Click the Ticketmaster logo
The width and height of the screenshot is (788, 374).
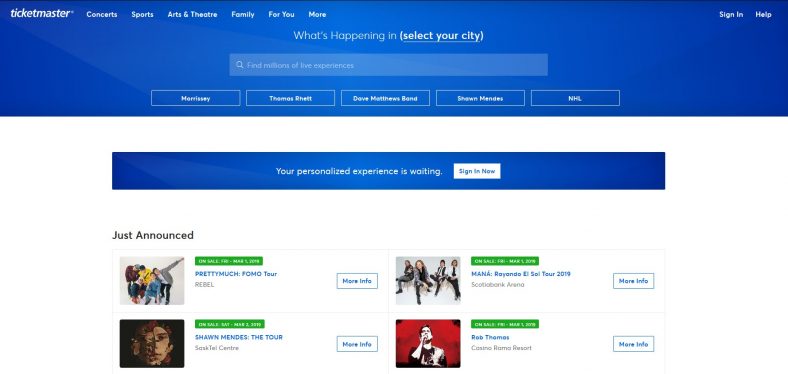point(42,14)
